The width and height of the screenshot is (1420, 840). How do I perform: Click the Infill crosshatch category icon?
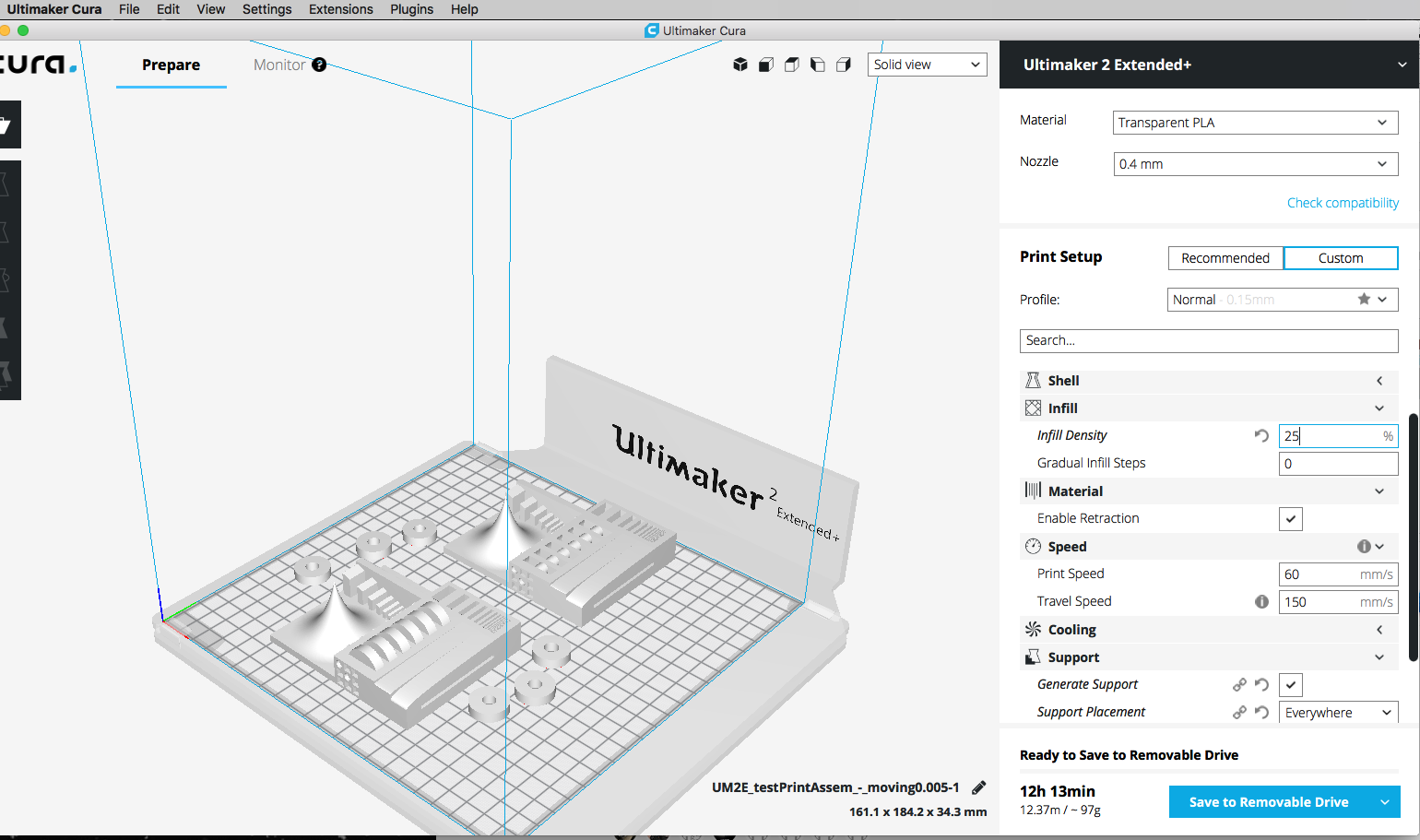click(x=1033, y=408)
